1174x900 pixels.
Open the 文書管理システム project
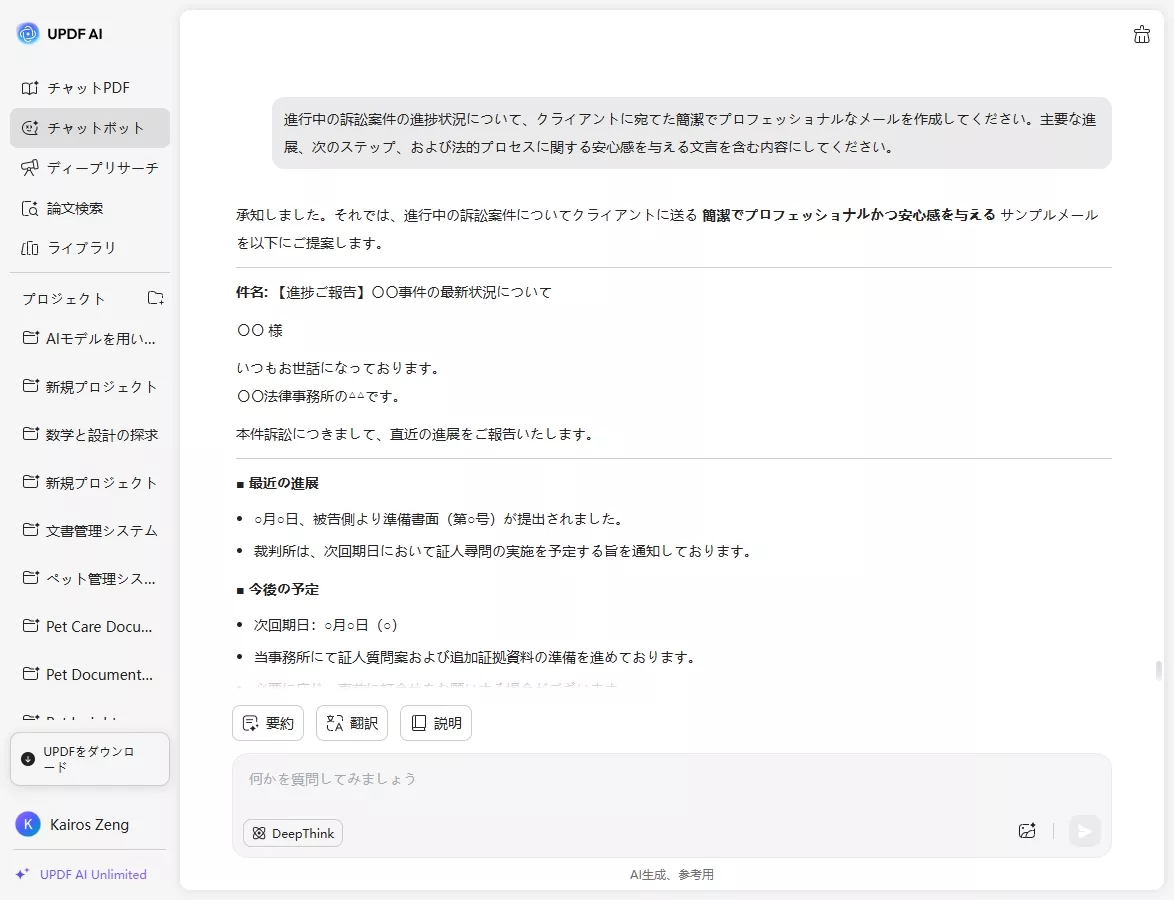tap(89, 530)
